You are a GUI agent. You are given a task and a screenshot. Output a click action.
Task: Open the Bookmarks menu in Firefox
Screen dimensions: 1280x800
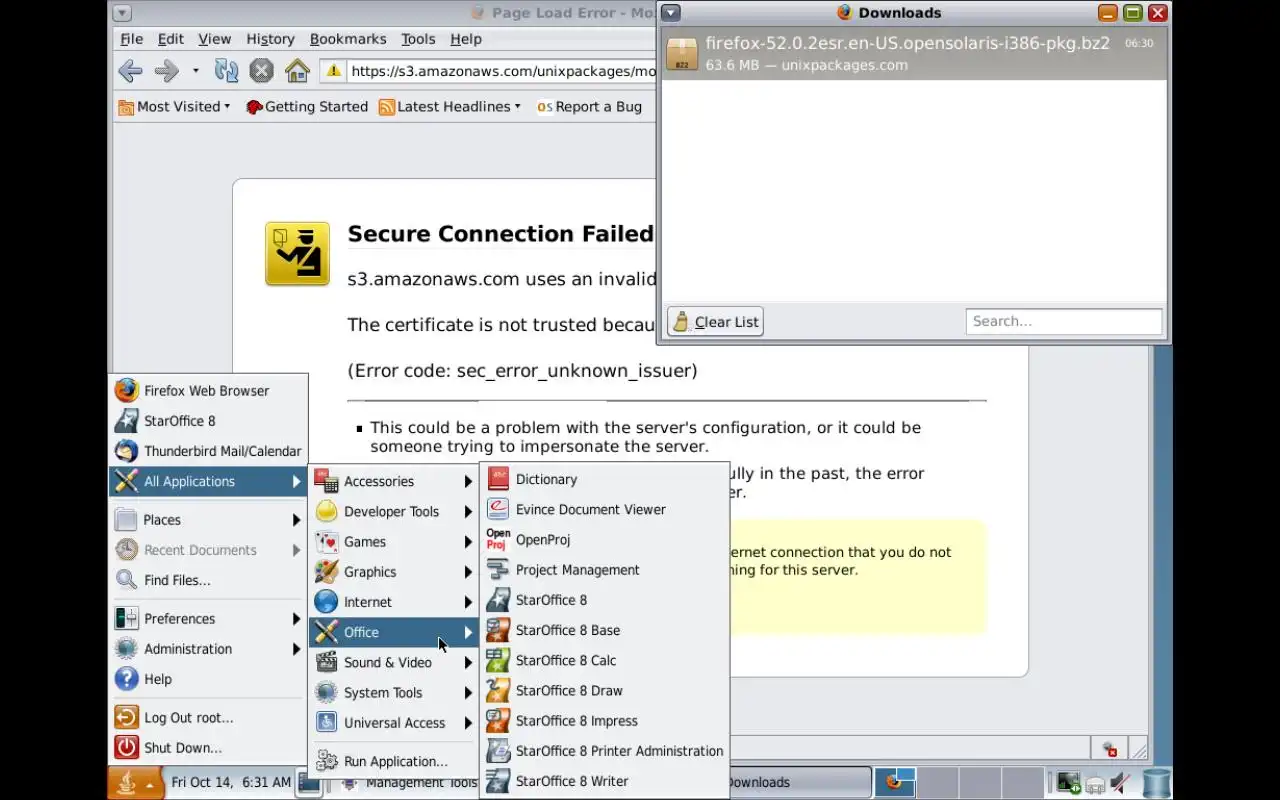tap(348, 39)
